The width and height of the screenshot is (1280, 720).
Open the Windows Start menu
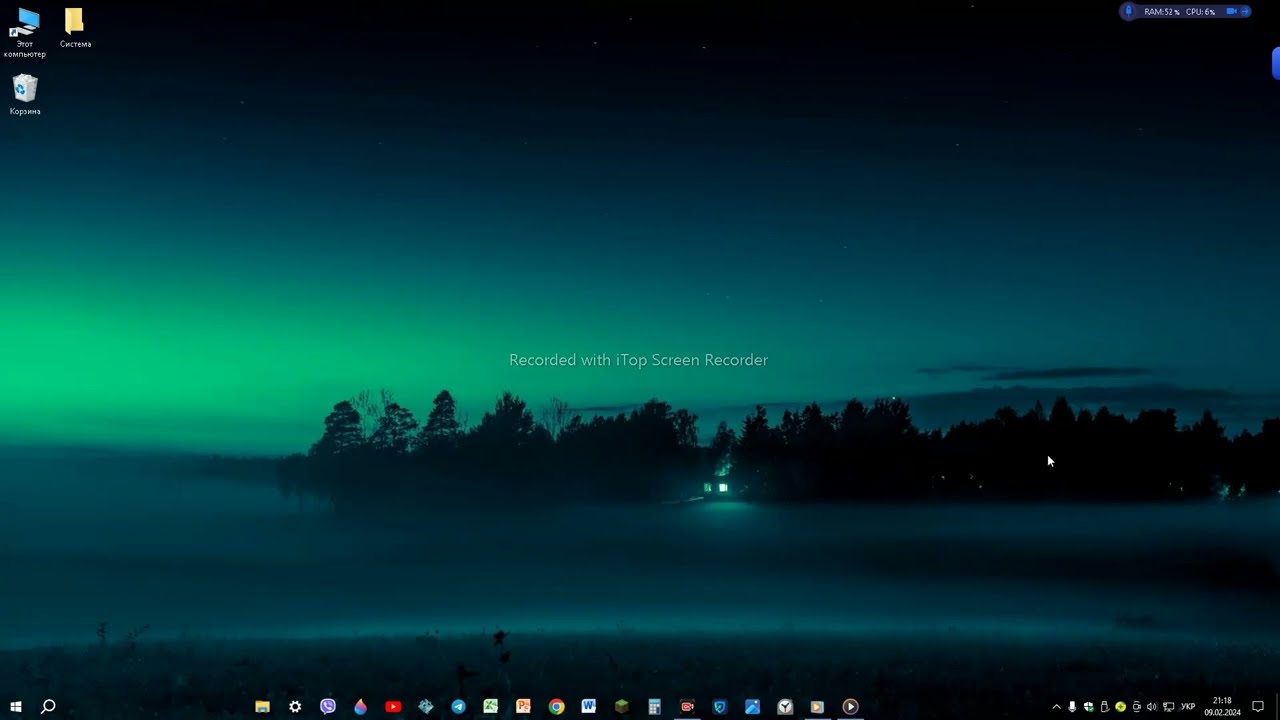click(16, 707)
